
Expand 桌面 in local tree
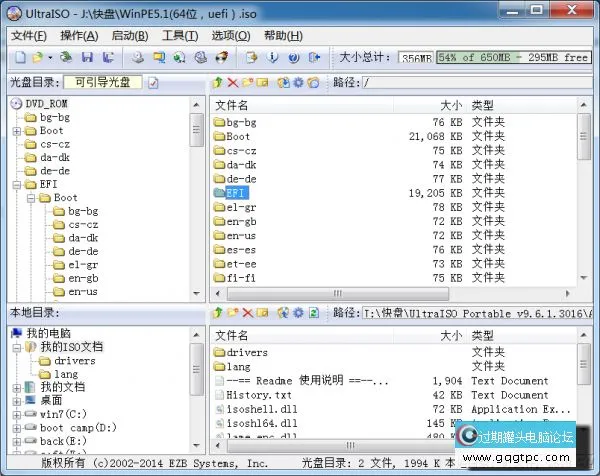16,401
